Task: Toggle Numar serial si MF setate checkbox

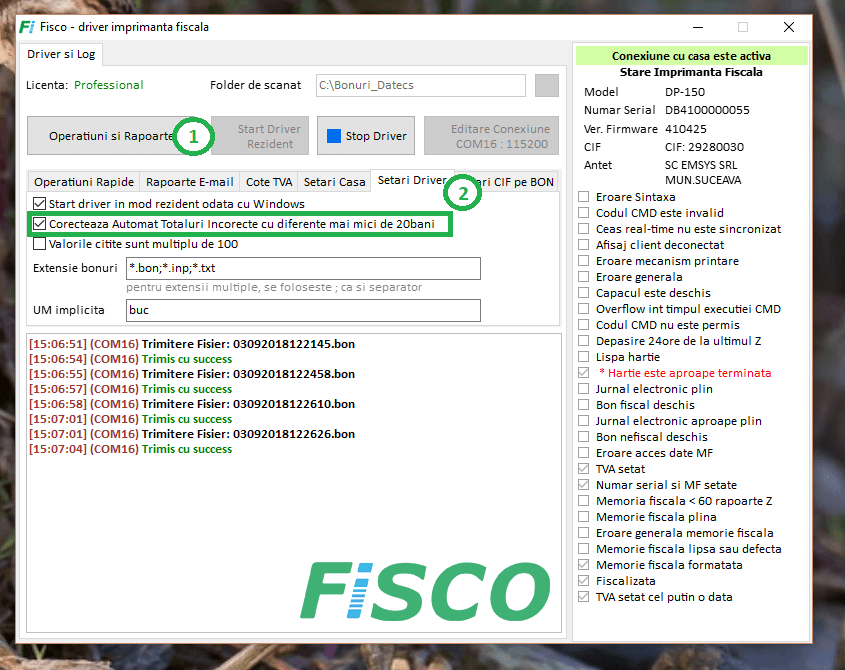Action: (x=584, y=485)
